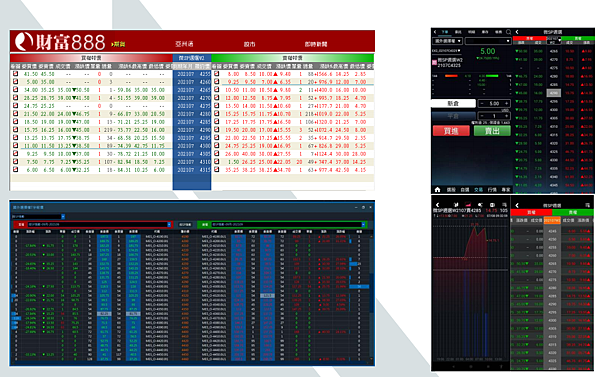
Task: Click the order icon on the put row with bid 11.00
Action: pyautogui.click(x=16, y=145)
